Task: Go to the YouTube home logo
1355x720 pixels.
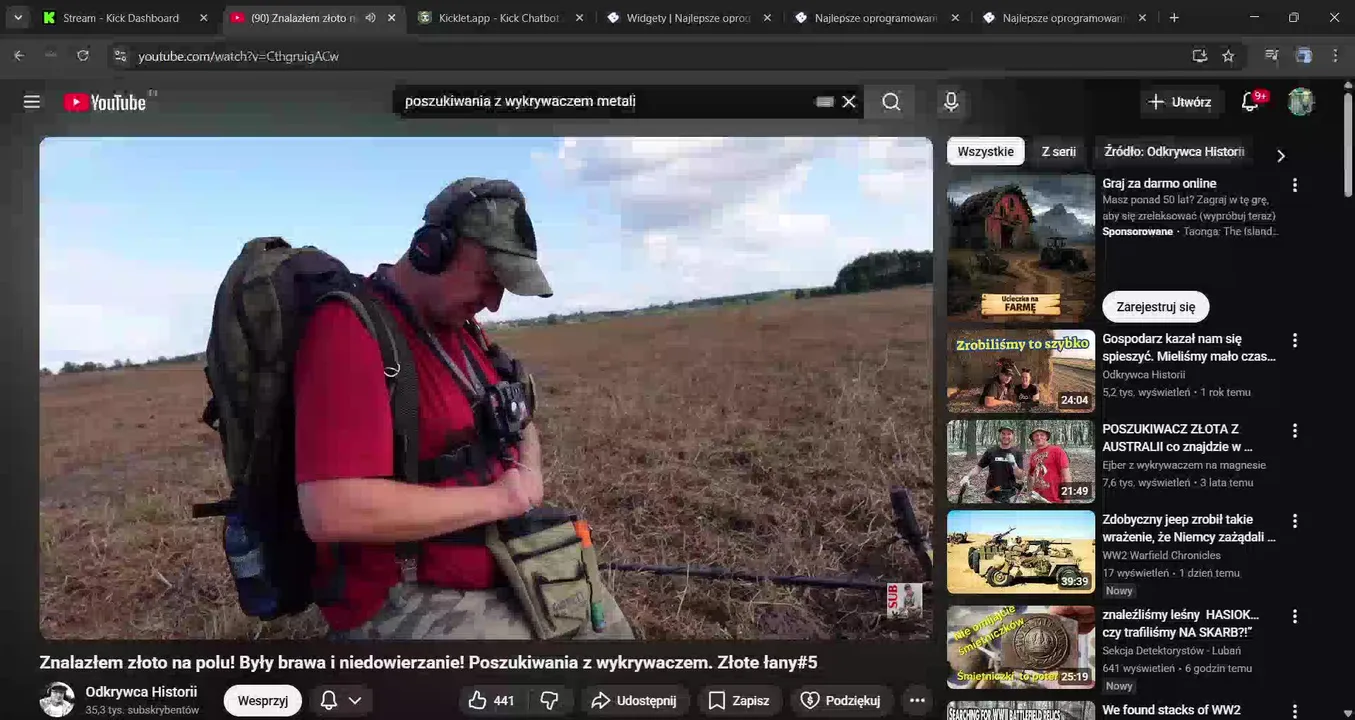Action: tap(105, 102)
